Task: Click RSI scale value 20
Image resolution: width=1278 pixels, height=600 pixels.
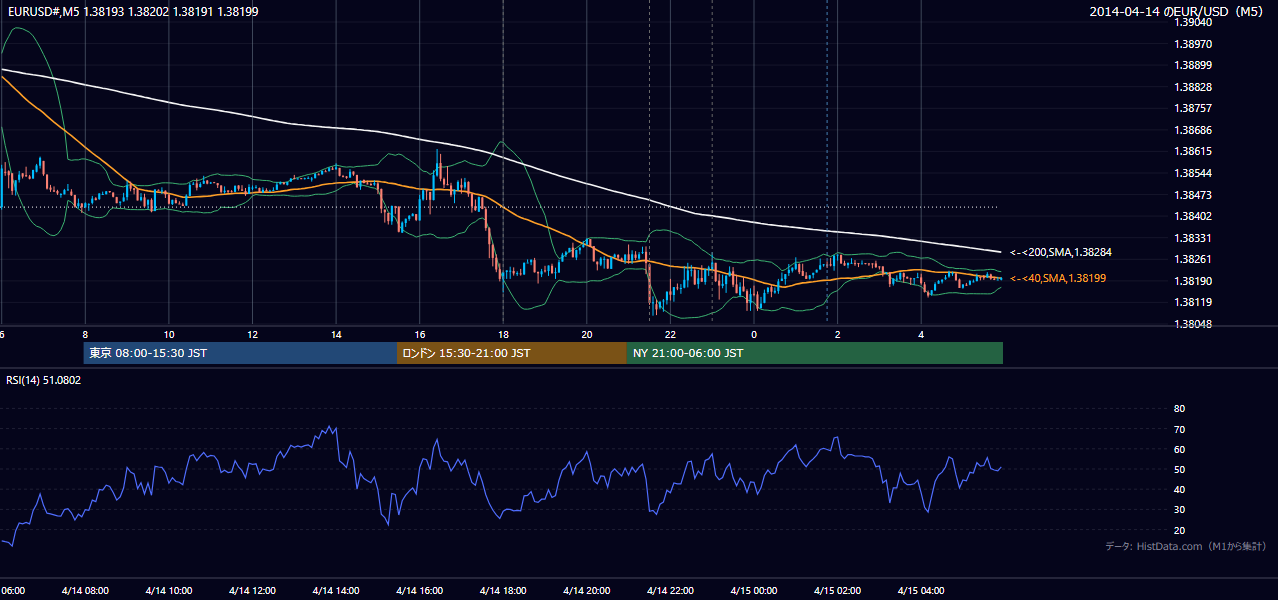Action: click(x=1179, y=530)
